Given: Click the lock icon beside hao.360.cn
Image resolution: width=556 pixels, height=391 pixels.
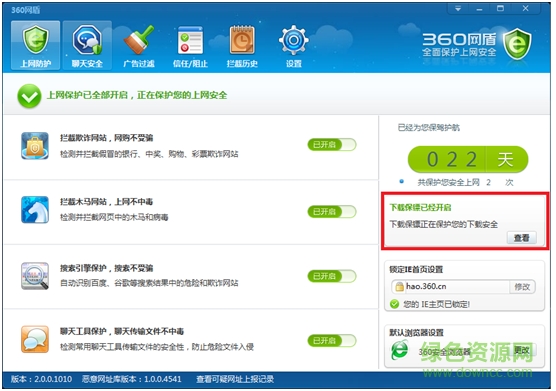Looking at the screenshot, I should pyautogui.click(x=399, y=286).
